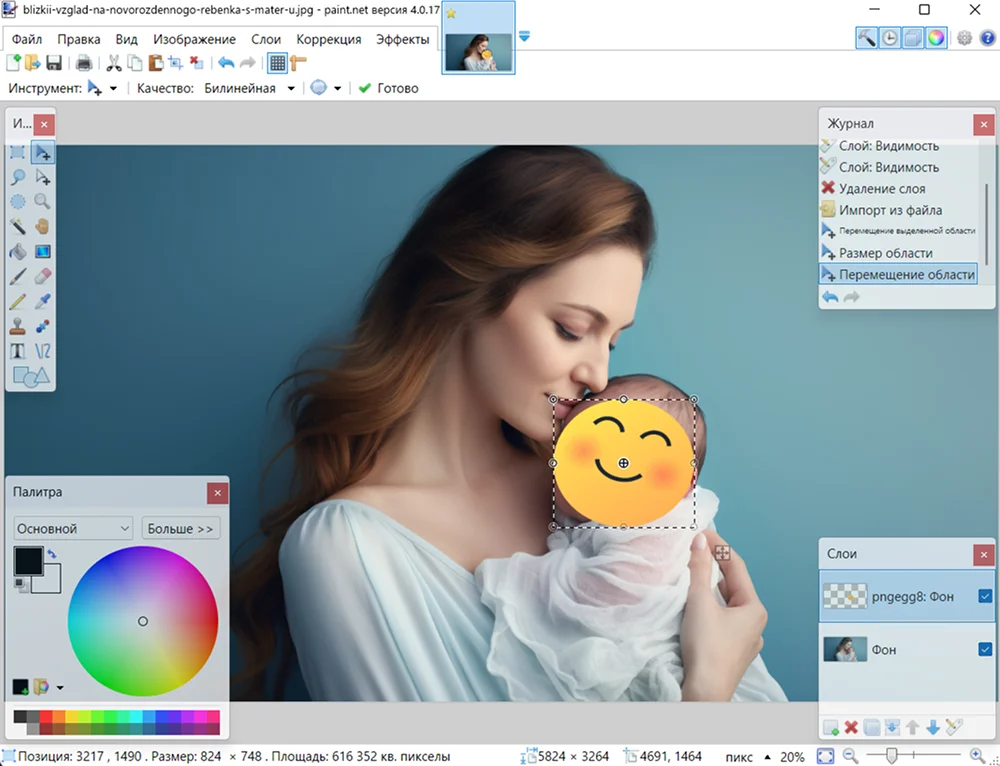The height and width of the screenshot is (766, 1000).
Task: Select the Magic Wand tool
Action: coord(17,227)
